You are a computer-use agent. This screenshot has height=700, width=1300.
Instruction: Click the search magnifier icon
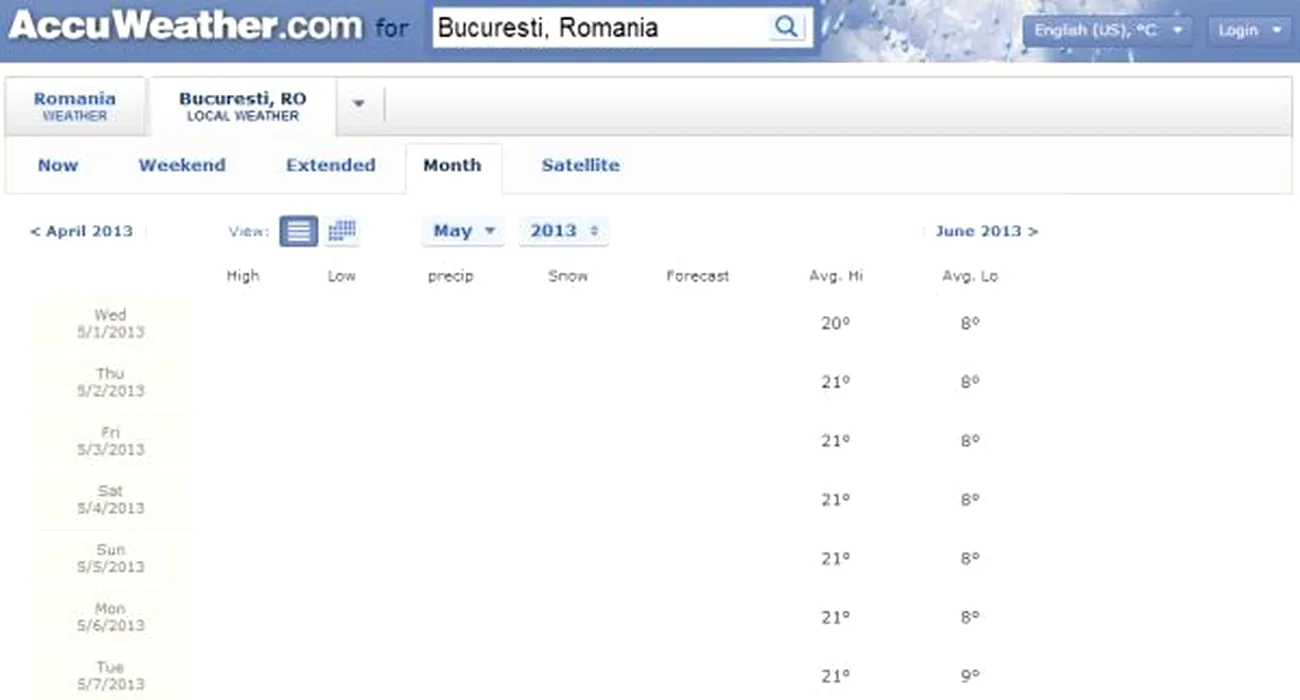pyautogui.click(x=787, y=27)
